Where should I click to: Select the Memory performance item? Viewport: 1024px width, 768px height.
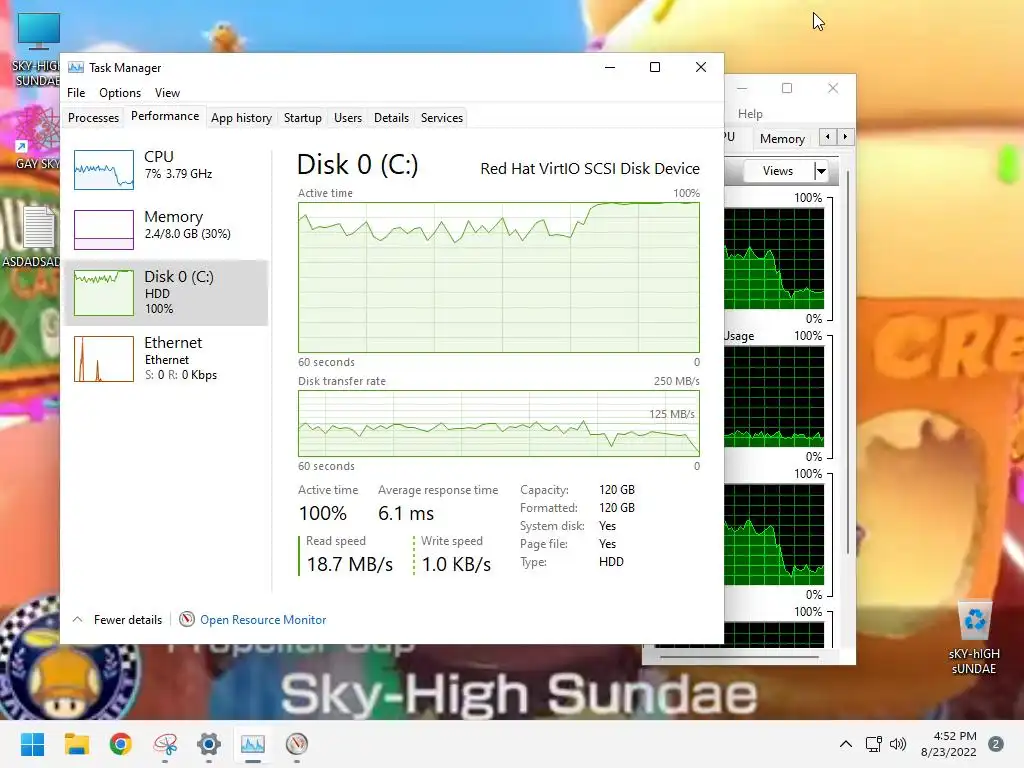tap(167, 229)
